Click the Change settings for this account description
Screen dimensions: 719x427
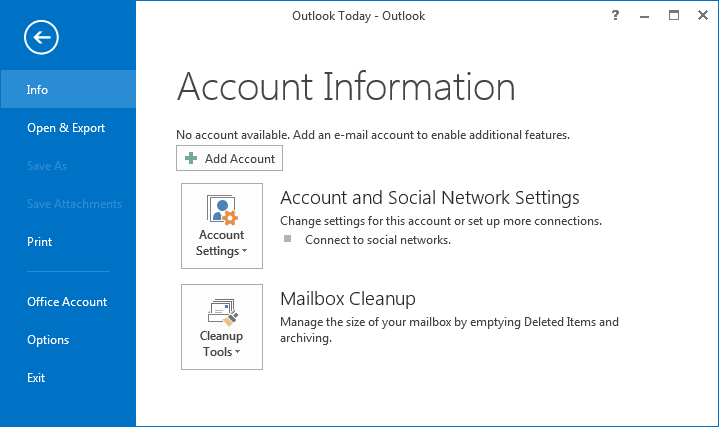[x=441, y=221]
